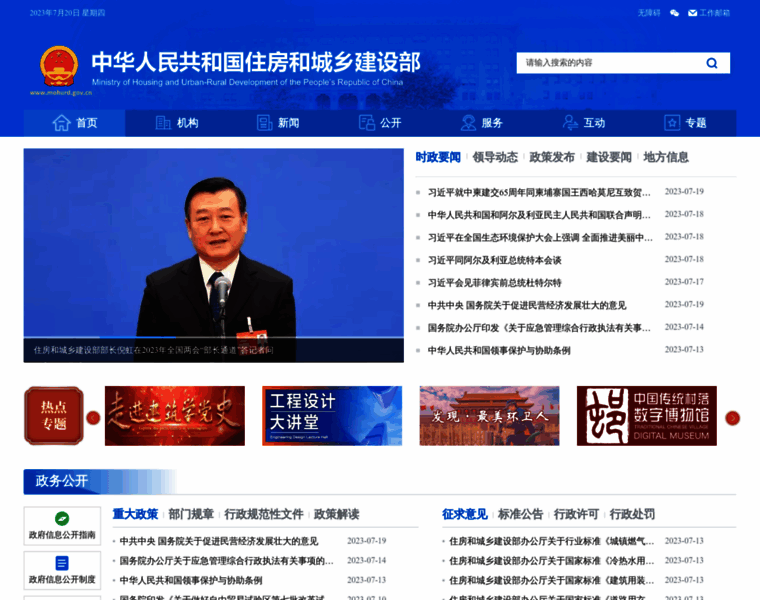Click the 工作邮箱 link text

tap(714, 13)
